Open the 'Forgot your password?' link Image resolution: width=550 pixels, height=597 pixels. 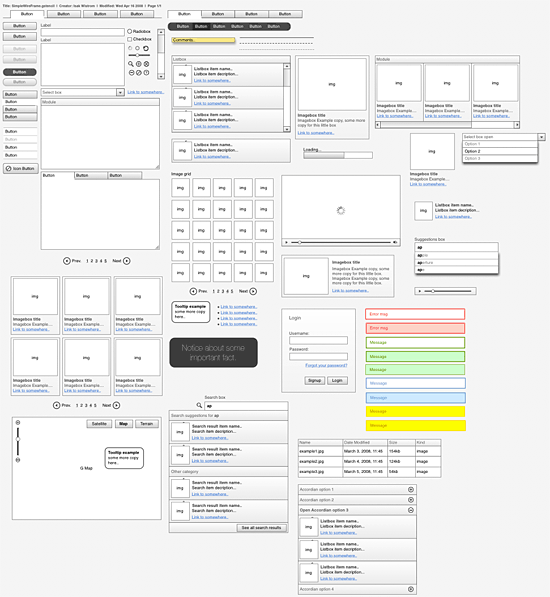(326, 366)
